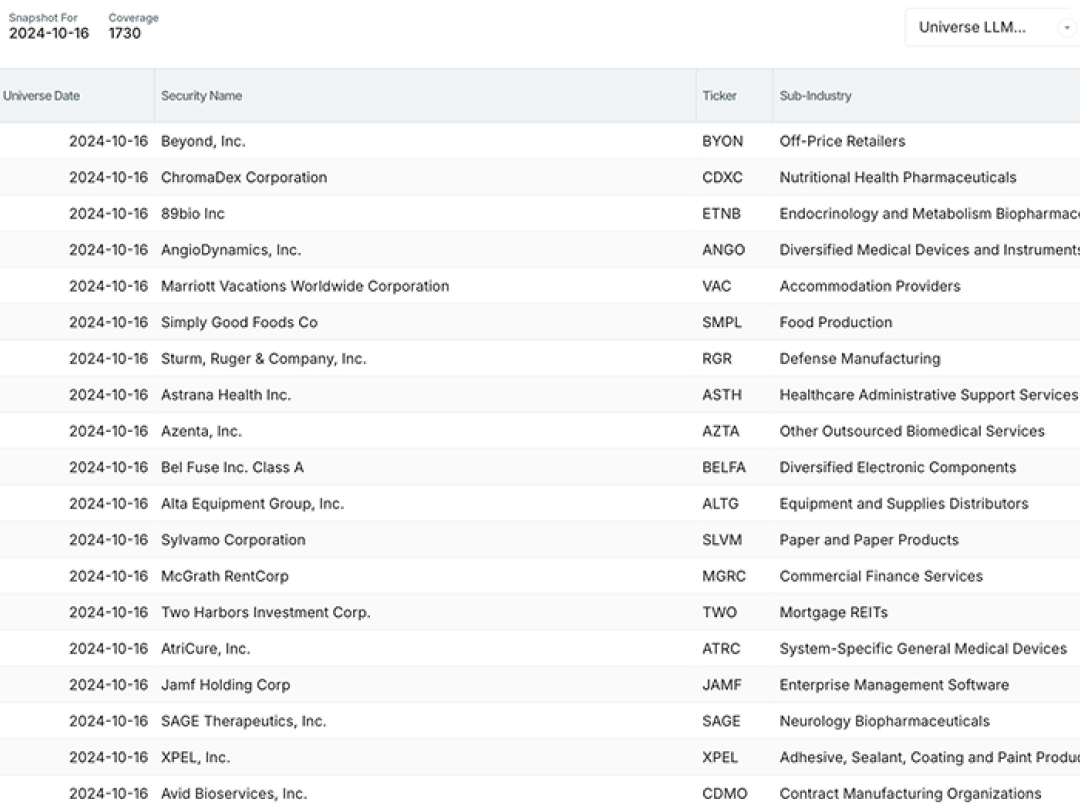The width and height of the screenshot is (1080, 810).
Task: Select Food Production sub-industry cell
Action: pyautogui.click(x=835, y=322)
